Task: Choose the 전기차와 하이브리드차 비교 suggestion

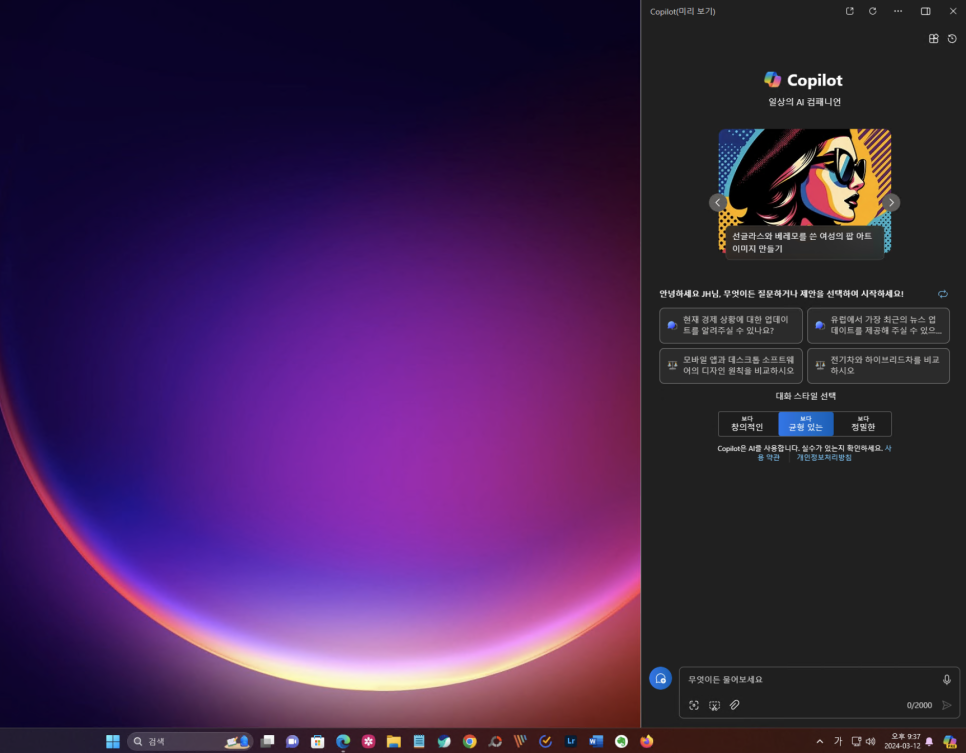Action: point(878,365)
